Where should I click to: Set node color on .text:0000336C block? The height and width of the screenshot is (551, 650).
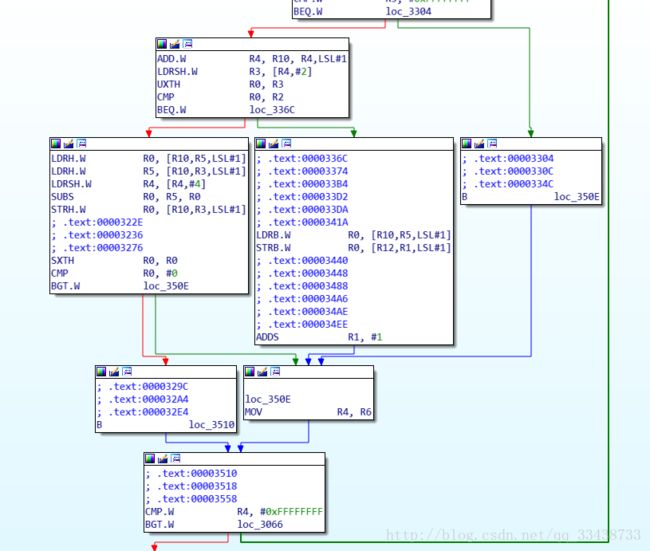pos(261,144)
